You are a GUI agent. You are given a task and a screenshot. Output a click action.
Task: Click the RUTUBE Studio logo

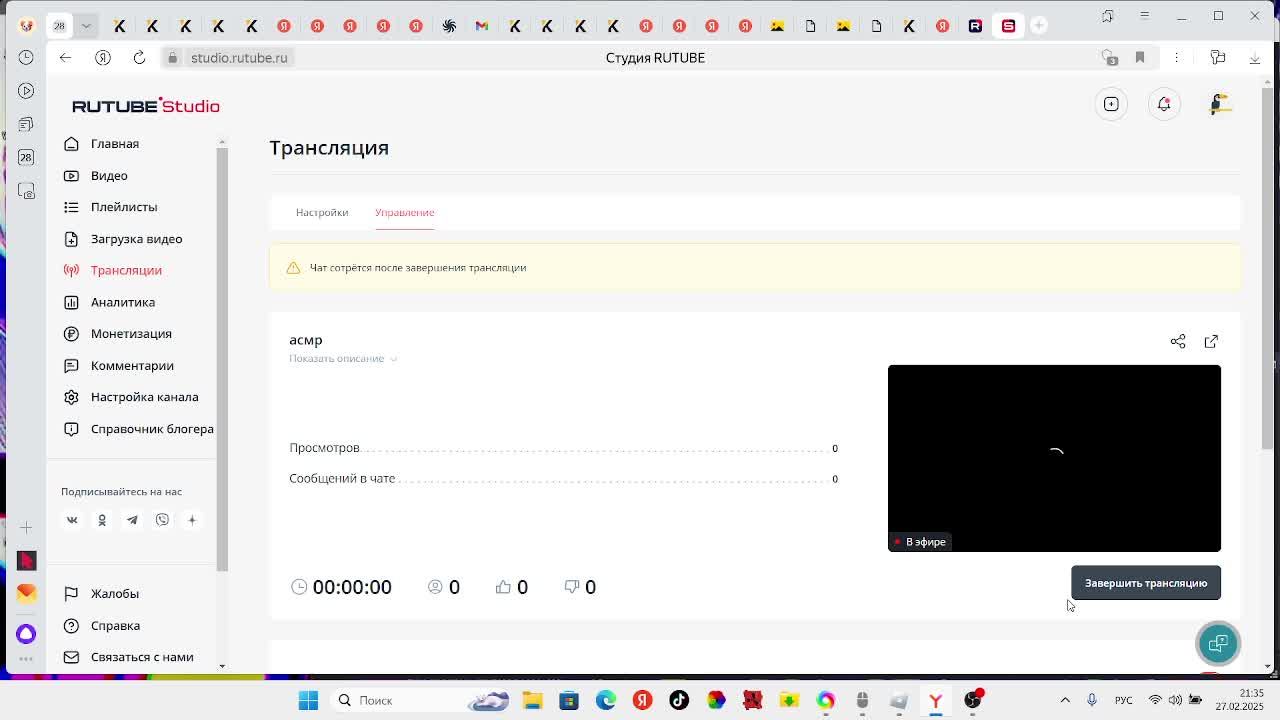[146, 106]
